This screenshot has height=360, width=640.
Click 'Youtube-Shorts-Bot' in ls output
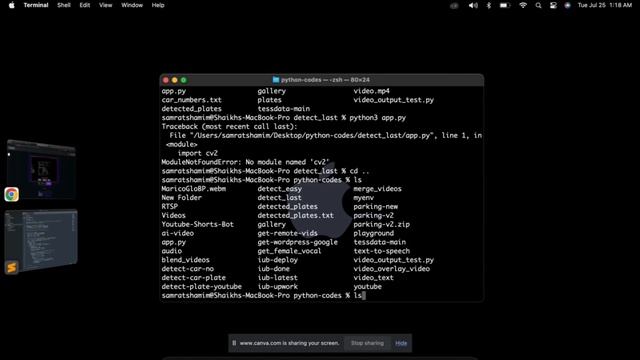point(198,224)
